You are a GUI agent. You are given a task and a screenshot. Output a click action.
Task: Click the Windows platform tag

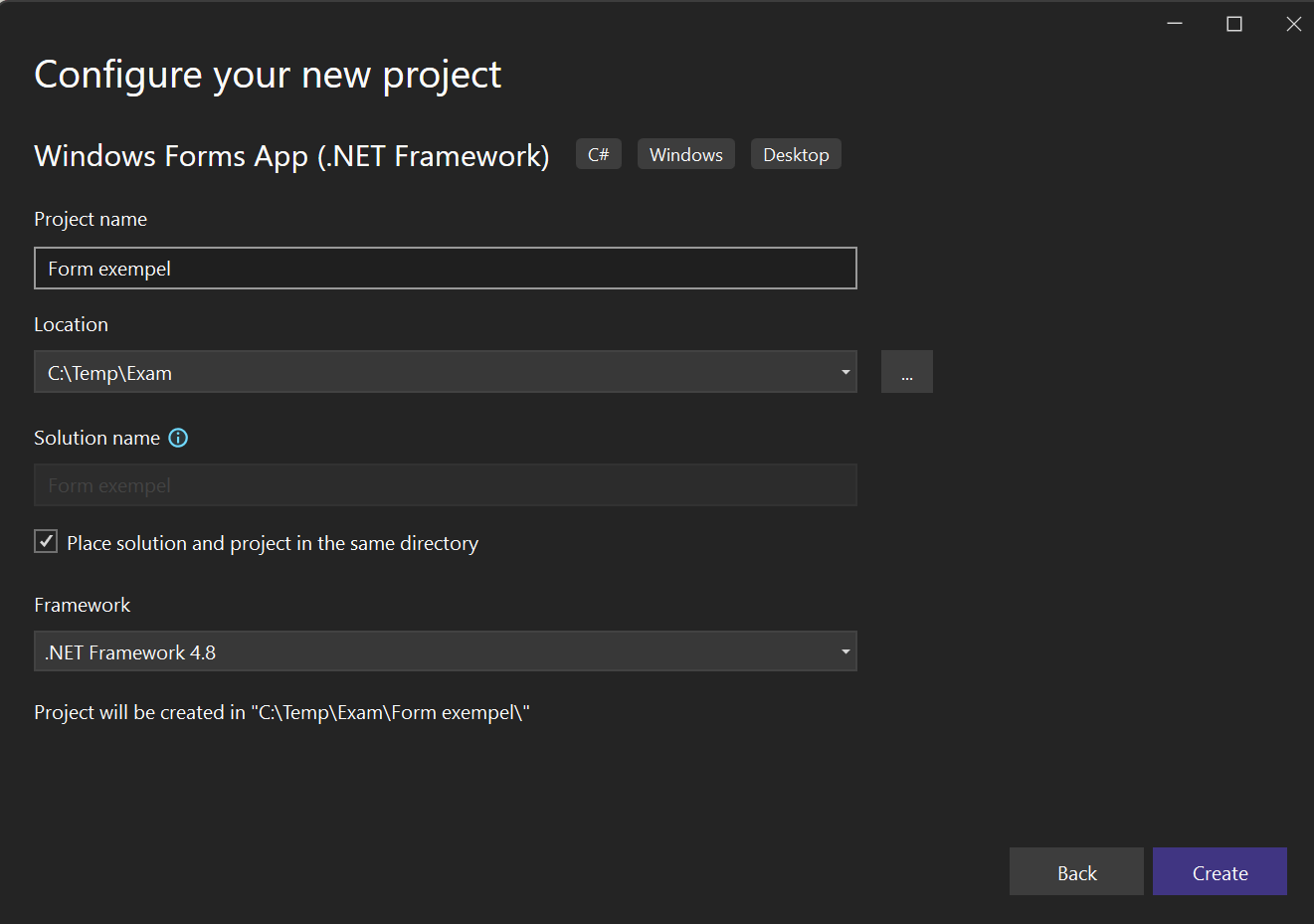click(x=686, y=154)
